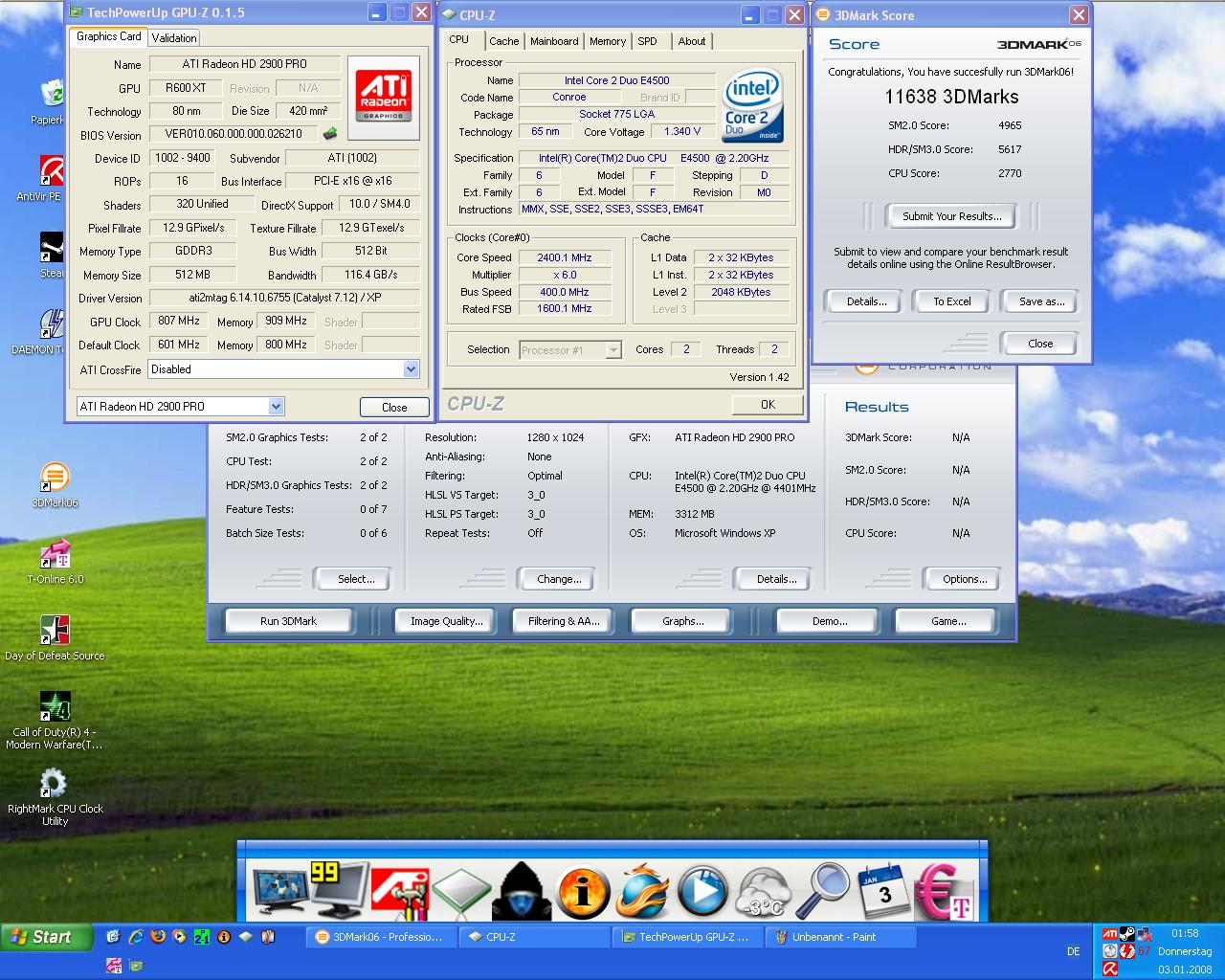This screenshot has height=980, width=1225.
Task: Click the ATI tools icon in the dock
Action: pos(399,893)
